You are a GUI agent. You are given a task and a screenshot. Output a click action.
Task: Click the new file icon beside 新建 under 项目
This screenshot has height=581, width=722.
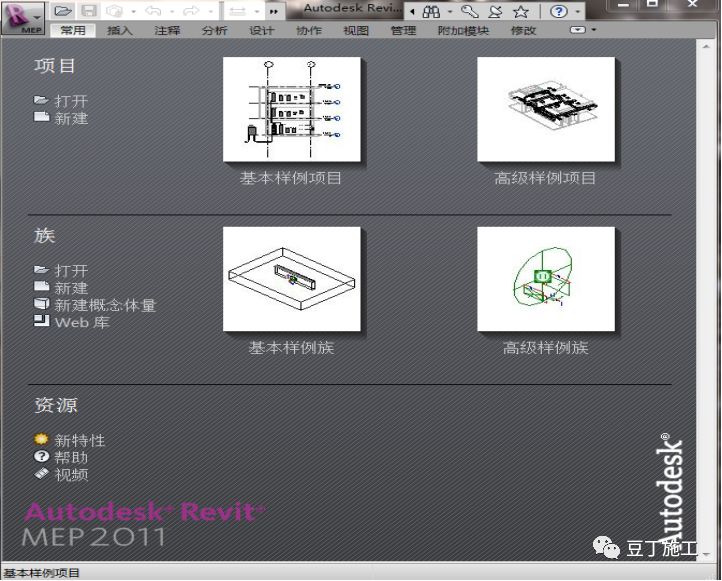pyautogui.click(x=41, y=116)
